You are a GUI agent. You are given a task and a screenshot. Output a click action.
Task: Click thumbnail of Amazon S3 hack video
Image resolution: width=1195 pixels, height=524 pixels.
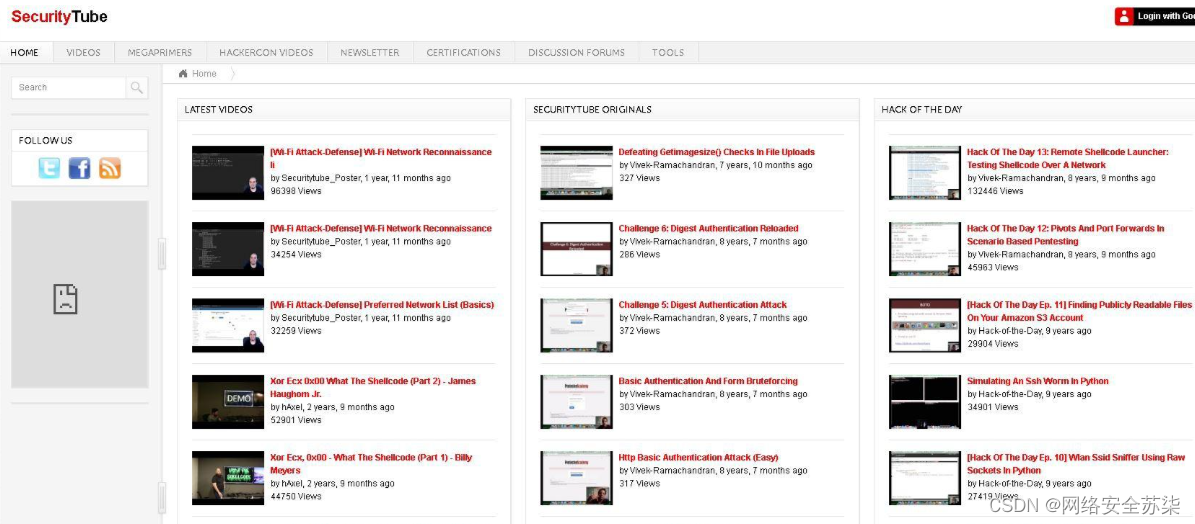click(925, 325)
